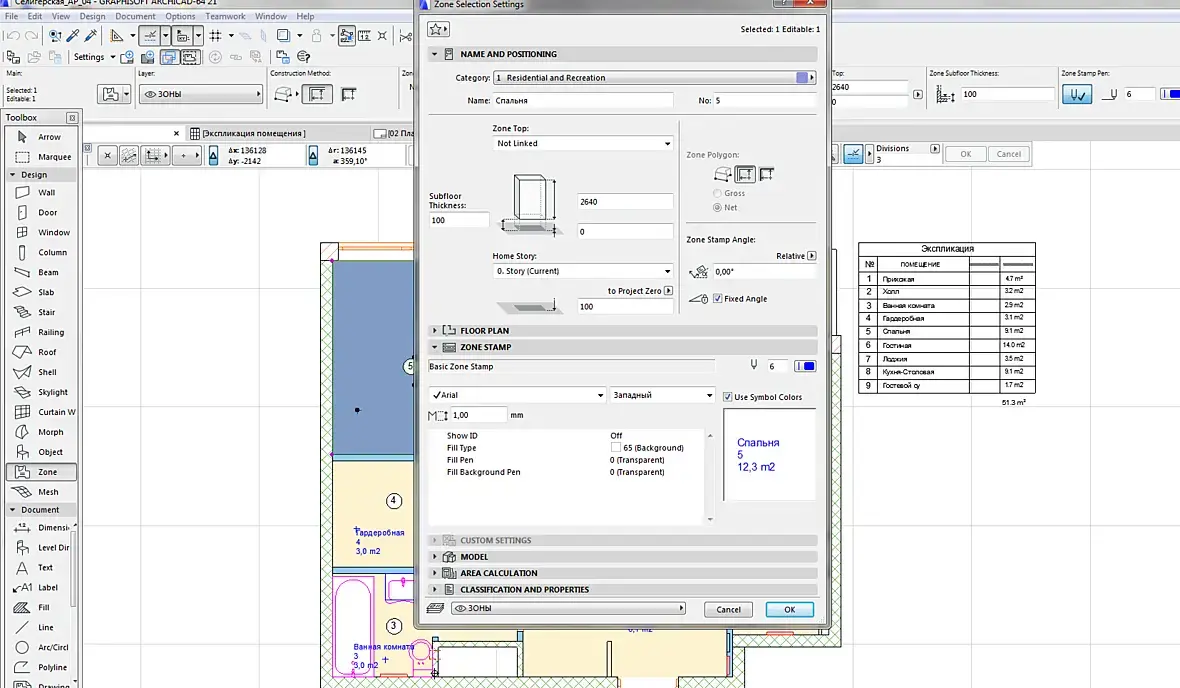This screenshot has height=688, width=1180.
Task: Expand CLASSIFICATION AND PROPERTIES section
Action: pyautogui.click(x=622, y=589)
